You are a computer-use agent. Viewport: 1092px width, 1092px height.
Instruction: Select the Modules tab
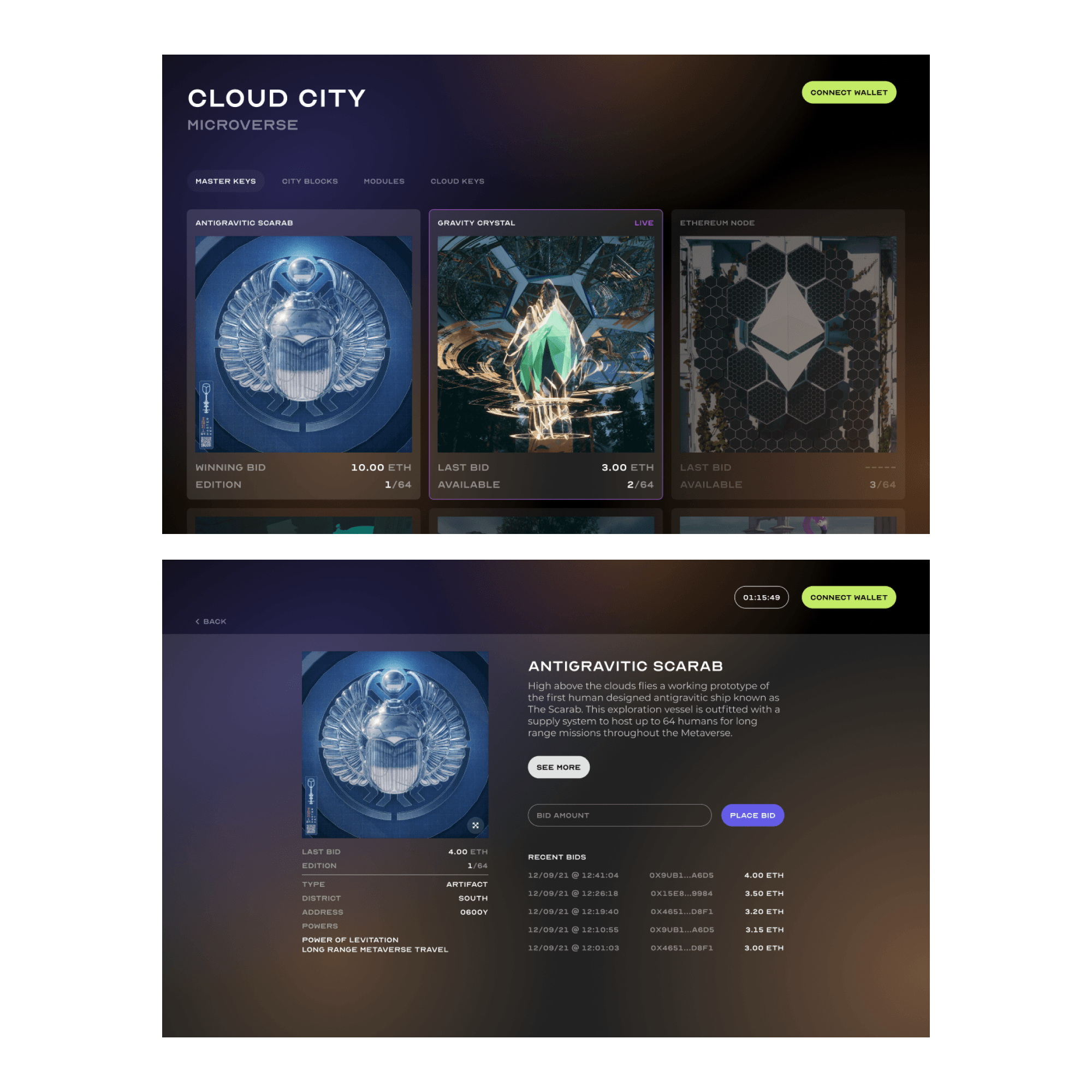(x=383, y=181)
